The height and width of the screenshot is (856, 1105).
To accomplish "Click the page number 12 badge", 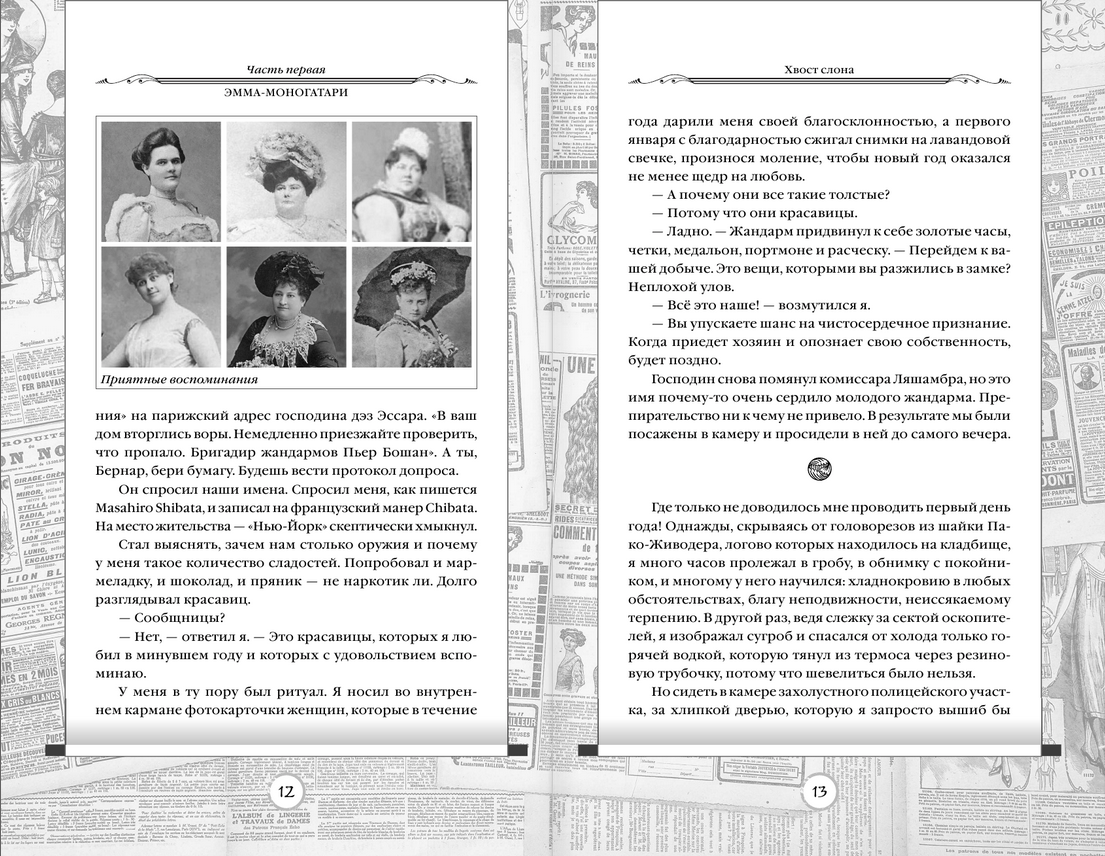I will click(285, 792).
